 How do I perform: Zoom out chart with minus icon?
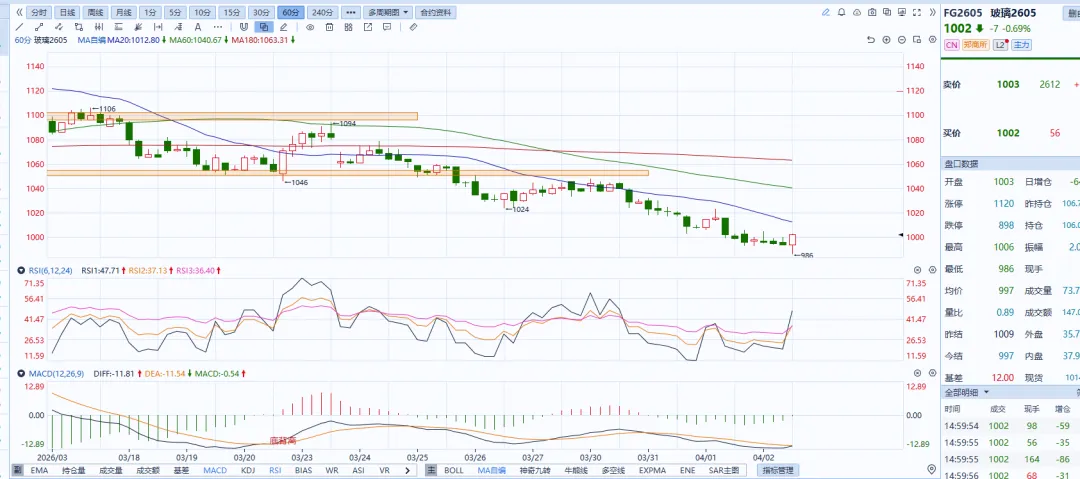[x=902, y=40]
